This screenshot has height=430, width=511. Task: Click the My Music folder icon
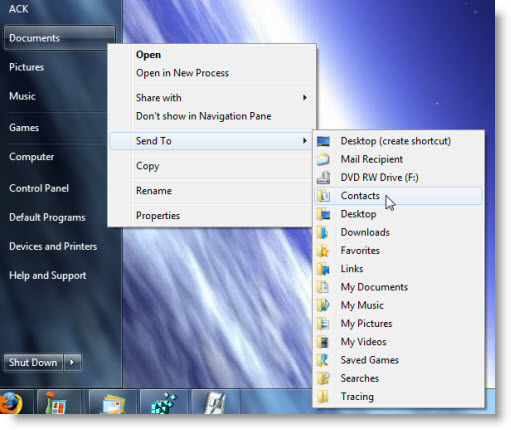tap(323, 305)
